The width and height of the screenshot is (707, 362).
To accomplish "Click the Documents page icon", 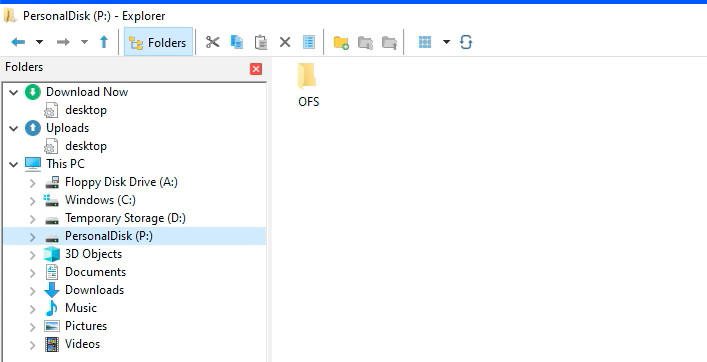I will (x=52, y=272).
